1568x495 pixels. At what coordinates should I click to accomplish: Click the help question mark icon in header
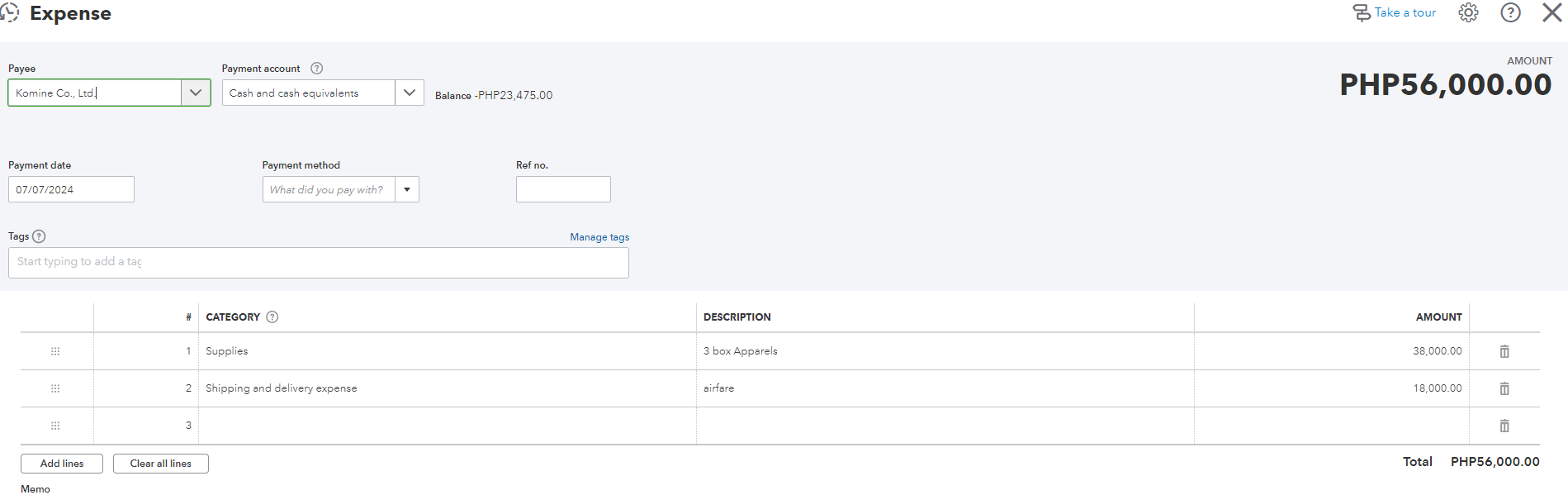click(1510, 12)
